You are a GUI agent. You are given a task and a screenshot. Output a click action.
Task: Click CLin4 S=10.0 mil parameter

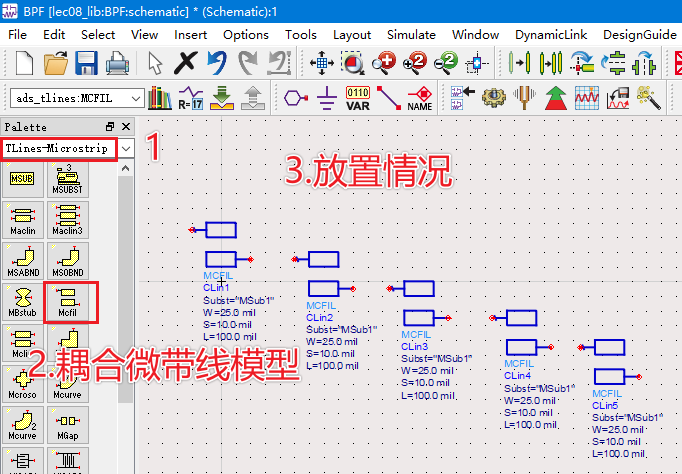click(528, 412)
